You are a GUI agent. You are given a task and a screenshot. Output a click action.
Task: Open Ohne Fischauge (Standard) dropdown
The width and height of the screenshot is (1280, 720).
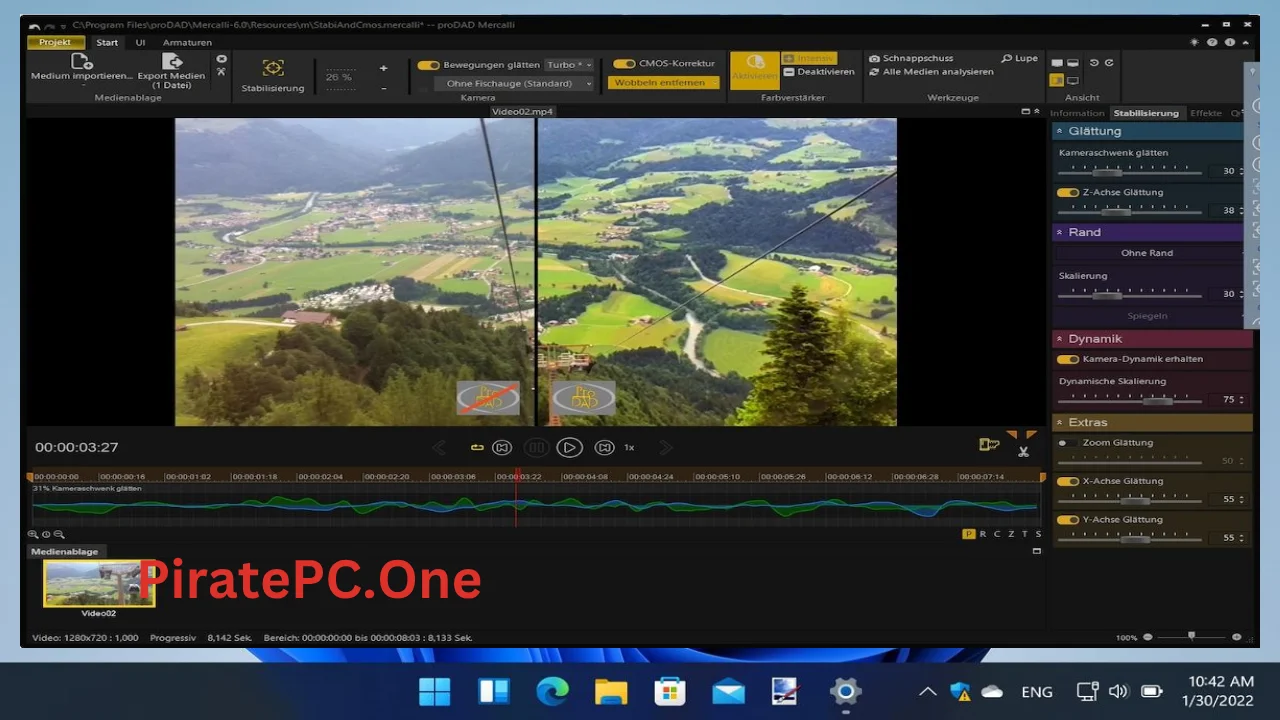513,84
